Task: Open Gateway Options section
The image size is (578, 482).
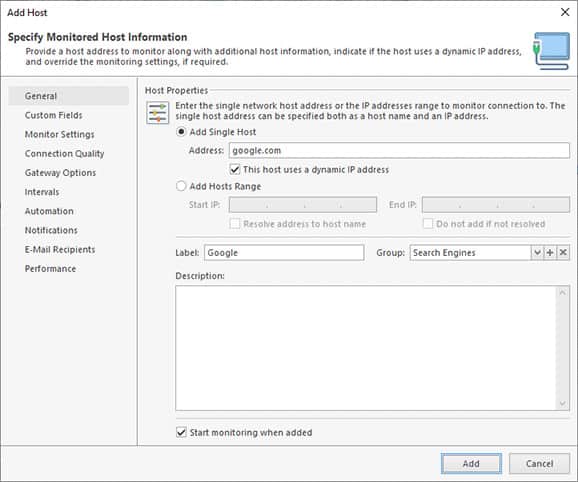Action: tap(60, 173)
